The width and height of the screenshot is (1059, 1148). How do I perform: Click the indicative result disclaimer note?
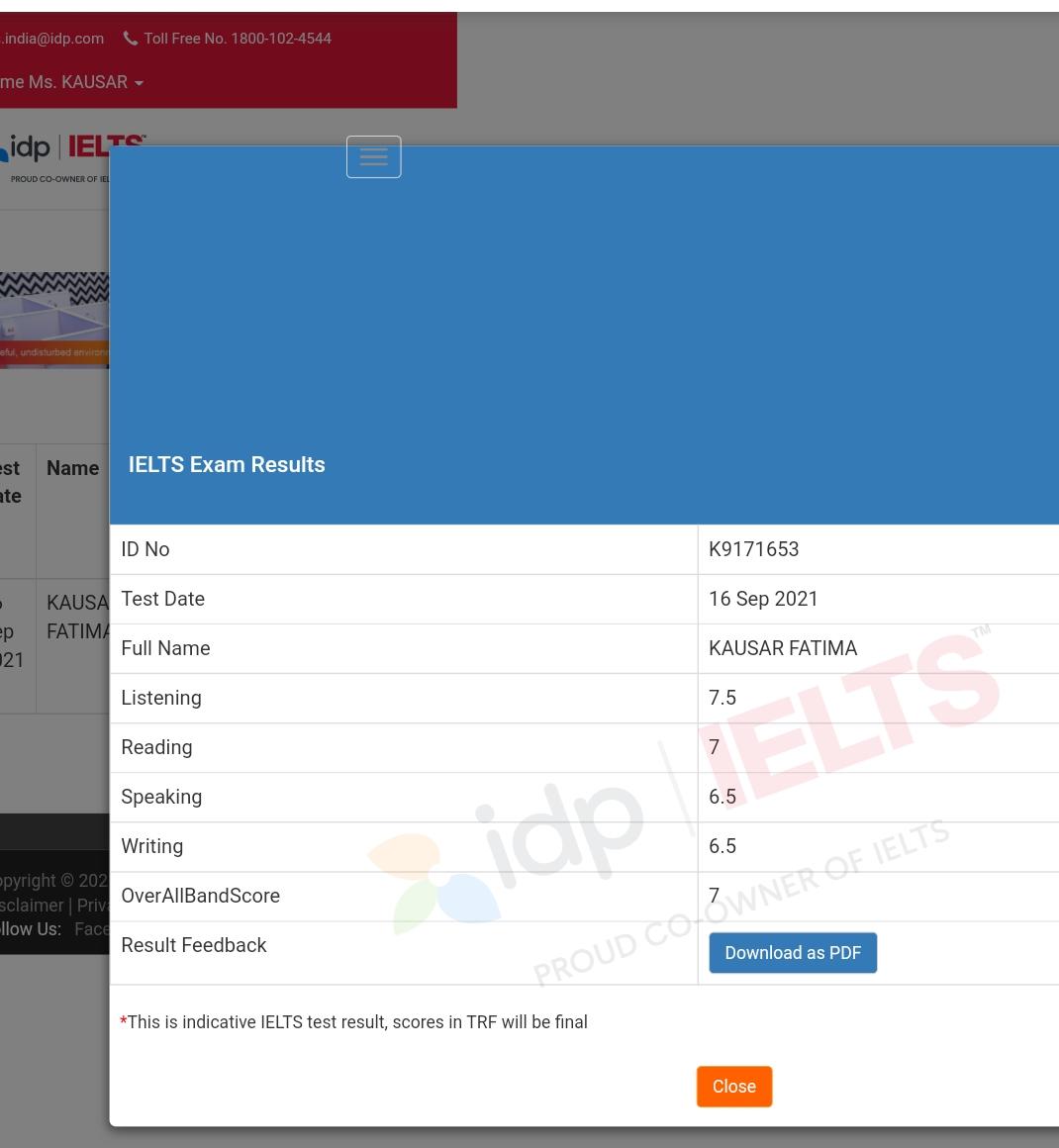[x=356, y=1022]
